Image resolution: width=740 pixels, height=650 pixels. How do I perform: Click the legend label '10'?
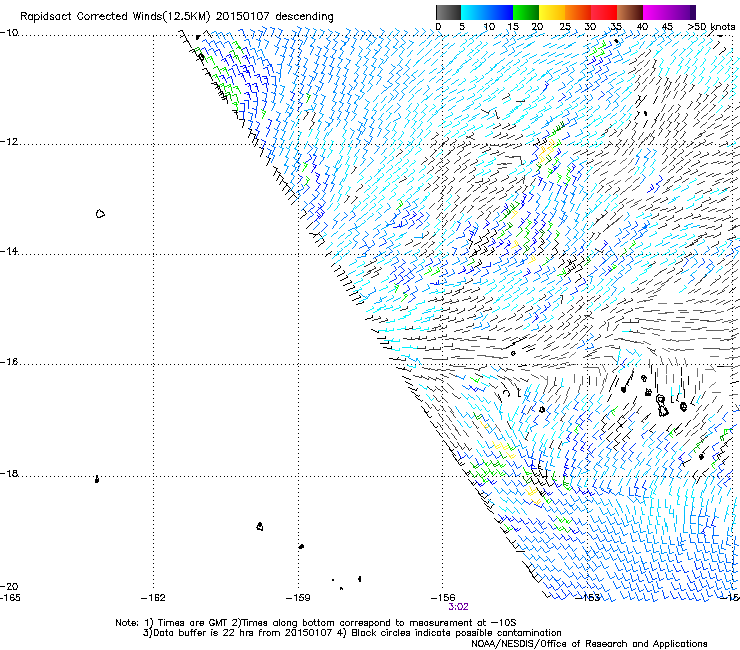coord(489,27)
